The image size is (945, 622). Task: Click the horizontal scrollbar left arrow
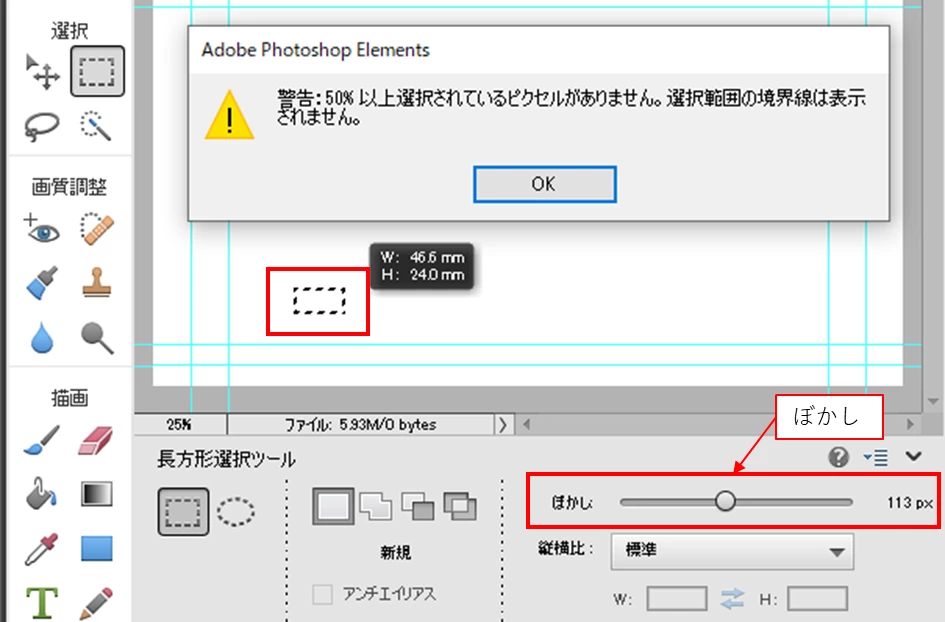pyautogui.click(x=527, y=424)
